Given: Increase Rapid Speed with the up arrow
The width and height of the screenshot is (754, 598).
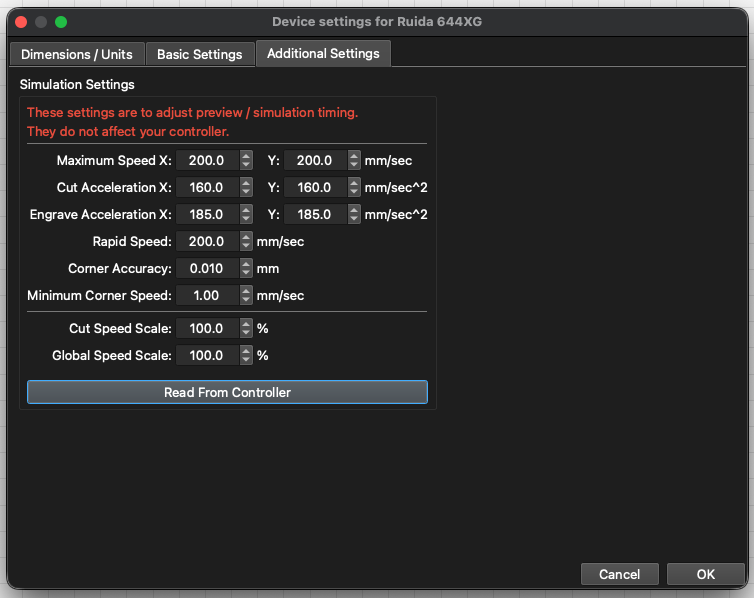Looking at the screenshot, I should pyautogui.click(x=246, y=237).
